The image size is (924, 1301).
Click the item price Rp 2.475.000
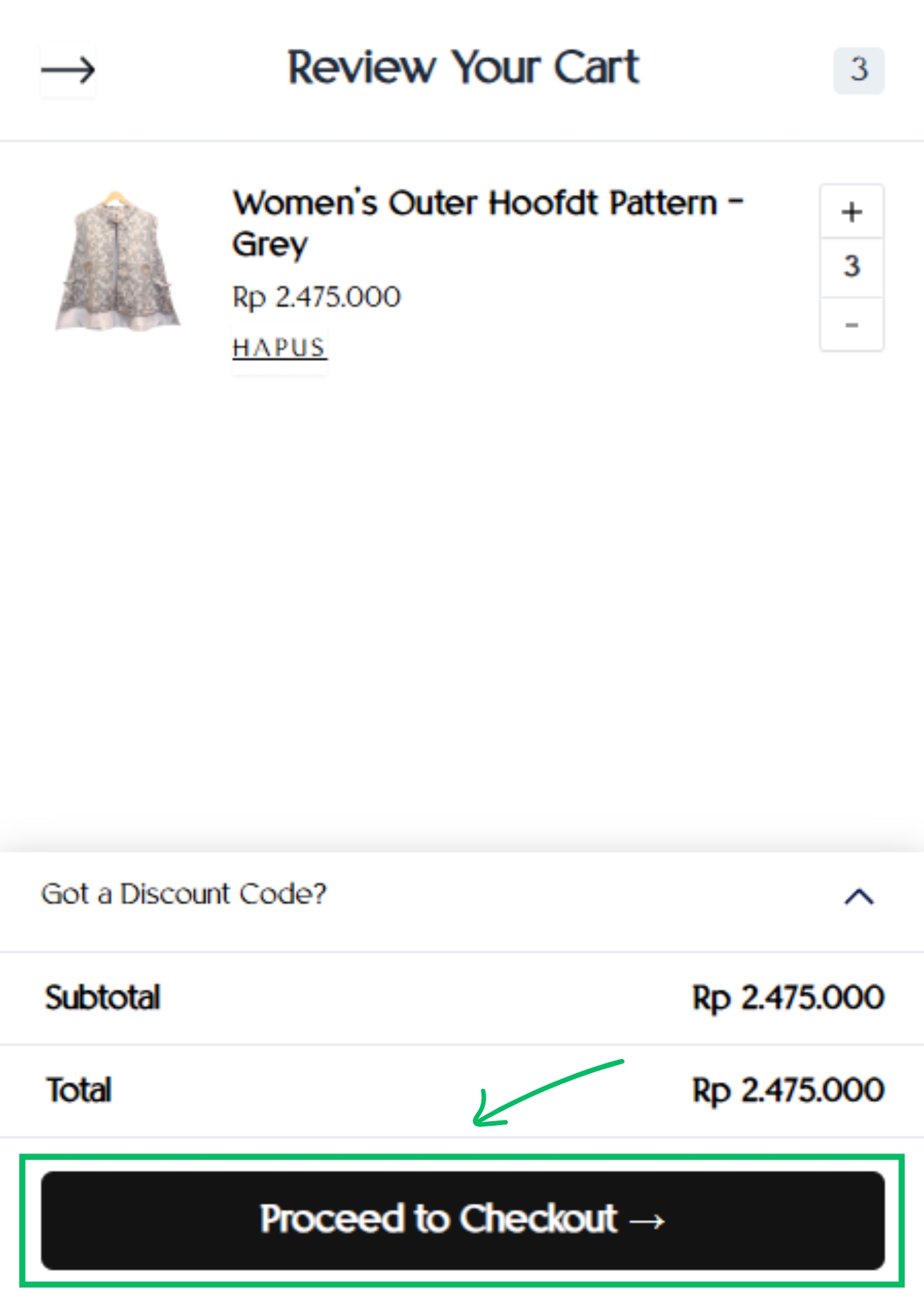316,297
